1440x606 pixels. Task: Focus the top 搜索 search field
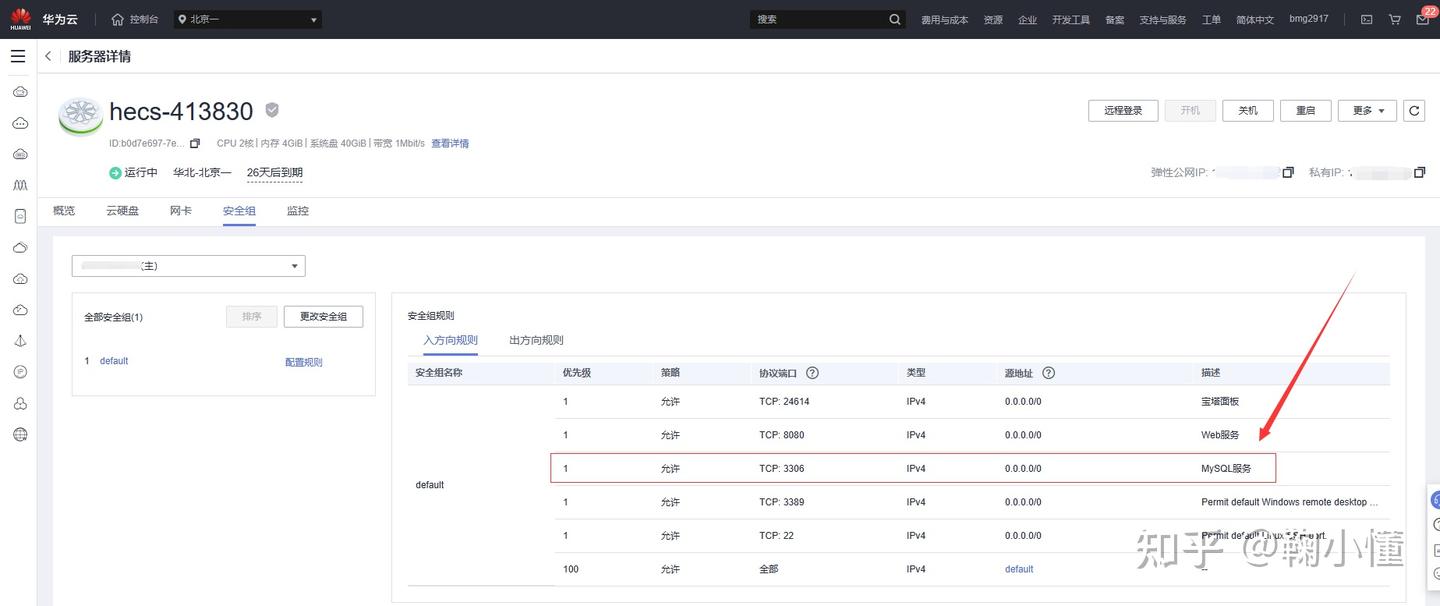click(x=820, y=19)
